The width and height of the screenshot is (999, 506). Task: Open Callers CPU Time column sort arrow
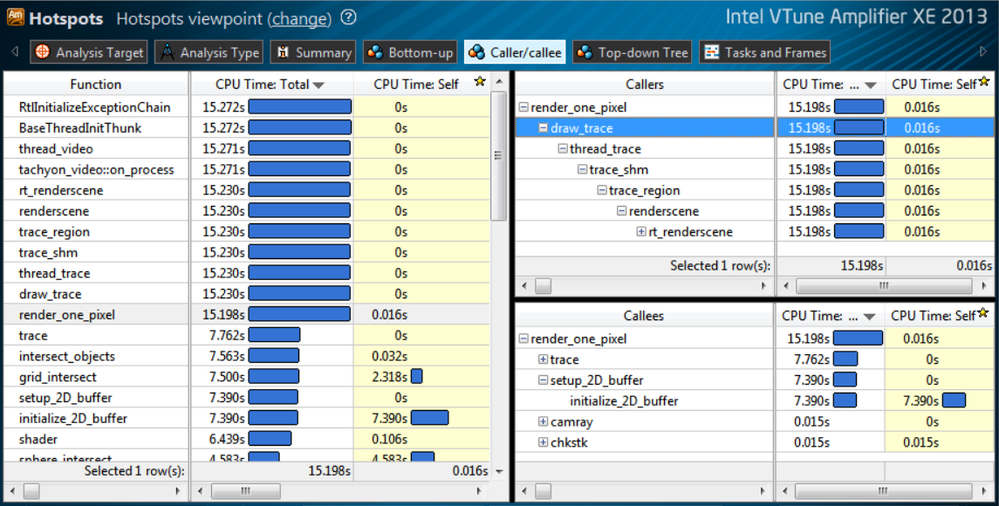pos(869,85)
